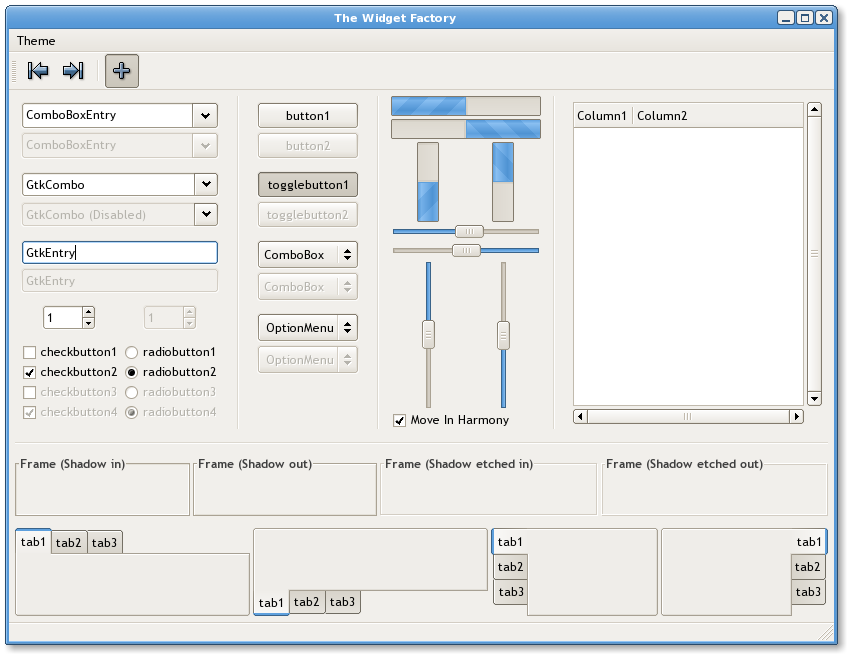Click the spin button's up arrow
The width and height of the screenshot is (847, 654).
coord(88,311)
